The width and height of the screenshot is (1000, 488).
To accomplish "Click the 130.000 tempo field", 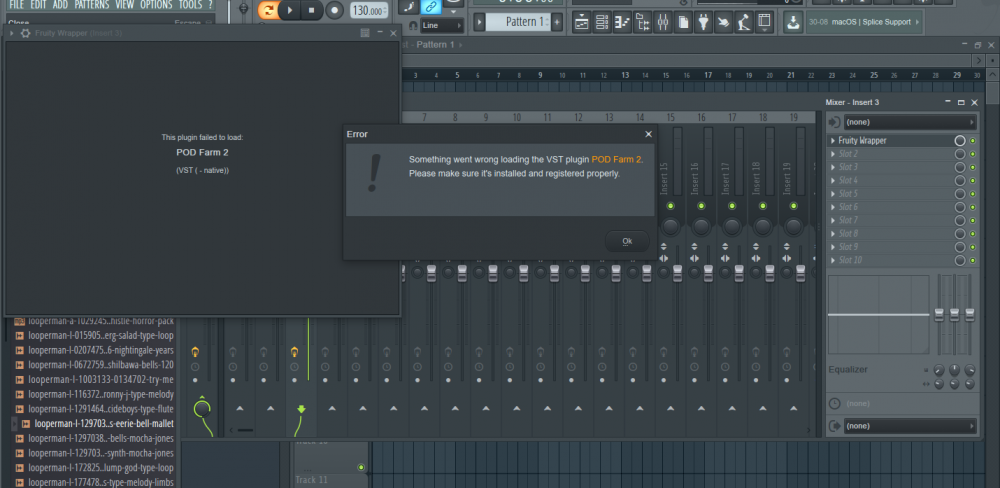I will [x=369, y=10].
